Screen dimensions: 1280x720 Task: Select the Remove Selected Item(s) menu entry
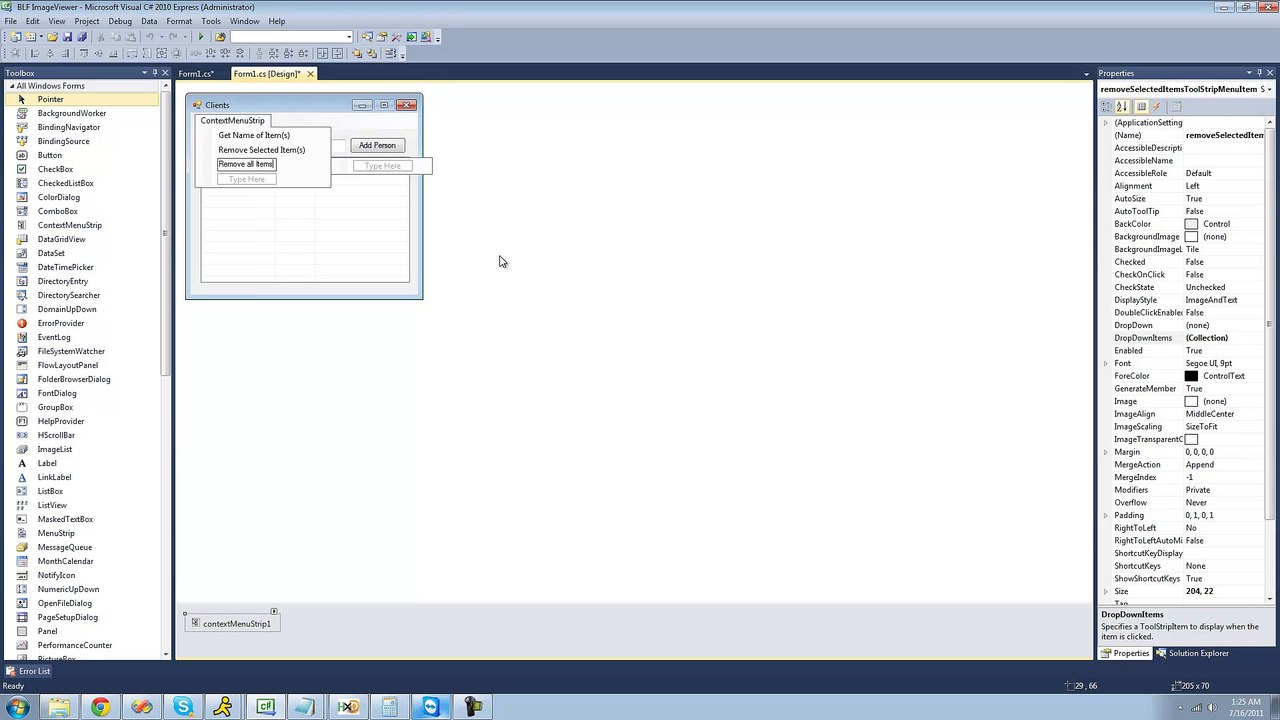point(262,150)
